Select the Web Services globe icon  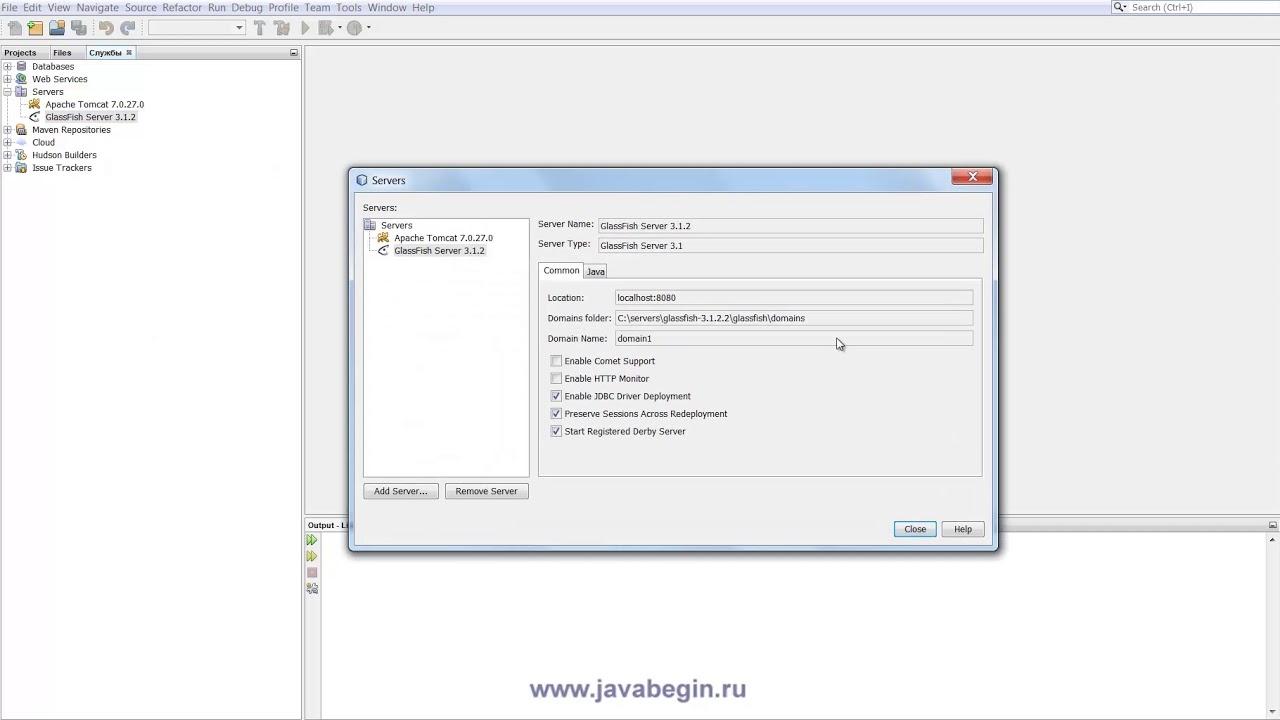click(x=22, y=79)
